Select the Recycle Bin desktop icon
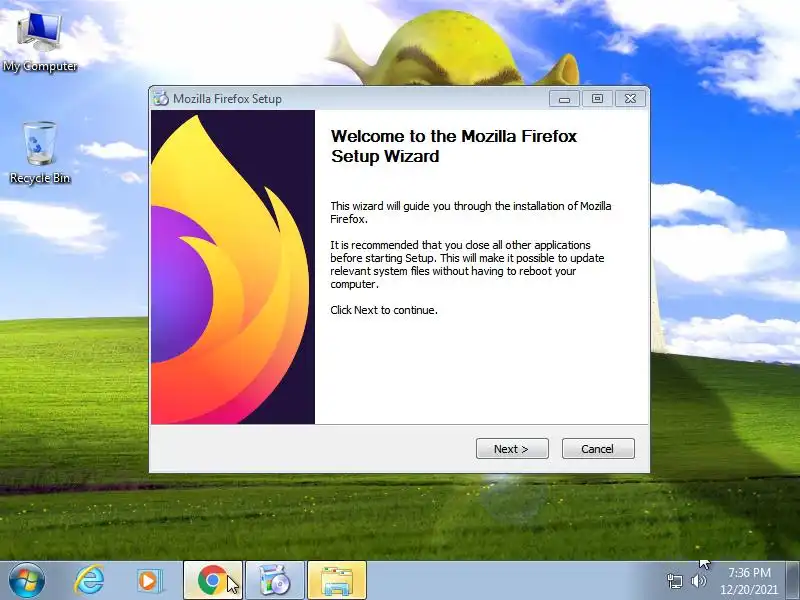Screen dimensions: 800x600 [x=40, y=153]
